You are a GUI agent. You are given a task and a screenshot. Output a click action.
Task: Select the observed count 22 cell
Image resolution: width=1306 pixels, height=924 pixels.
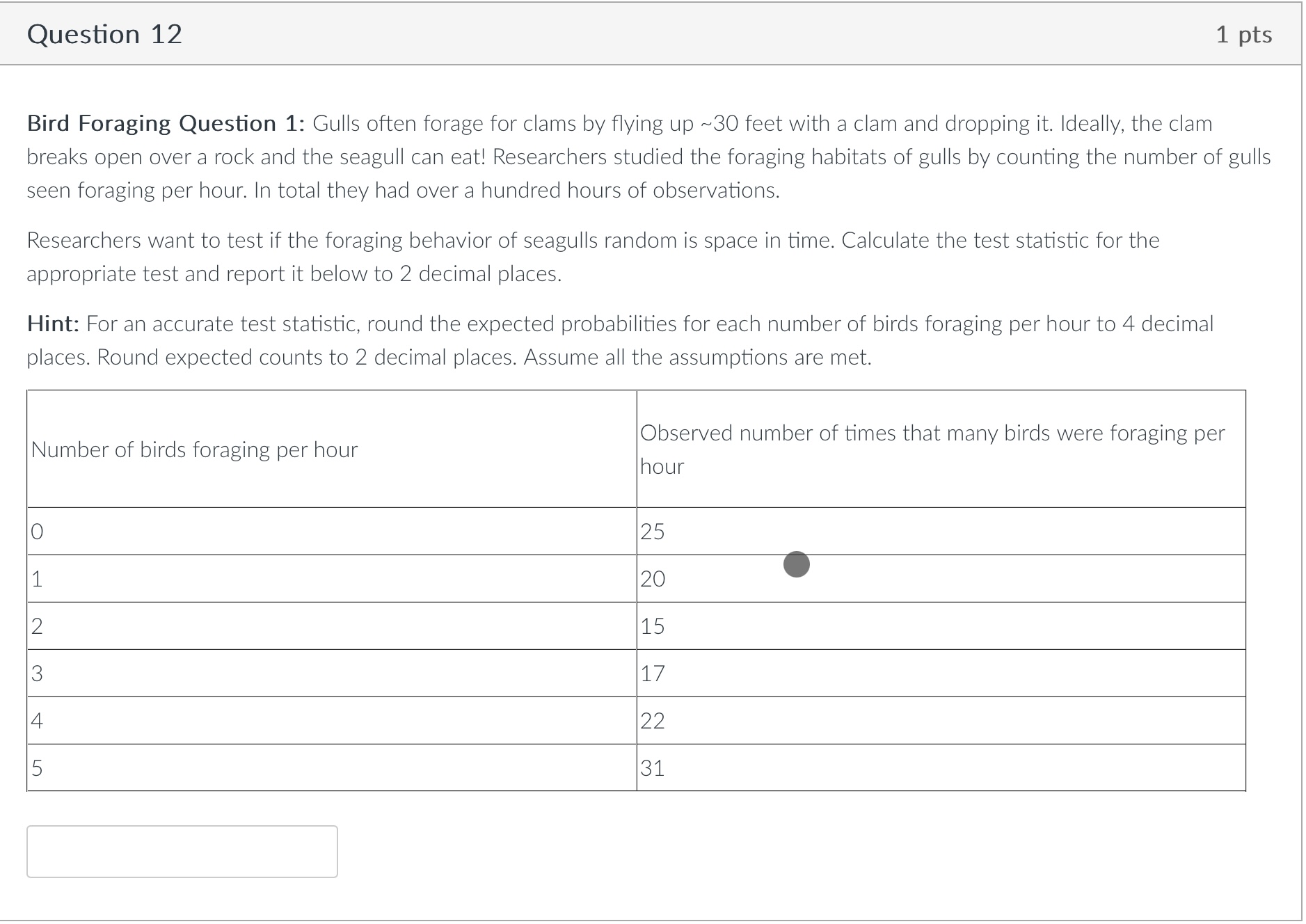[653, 720]
